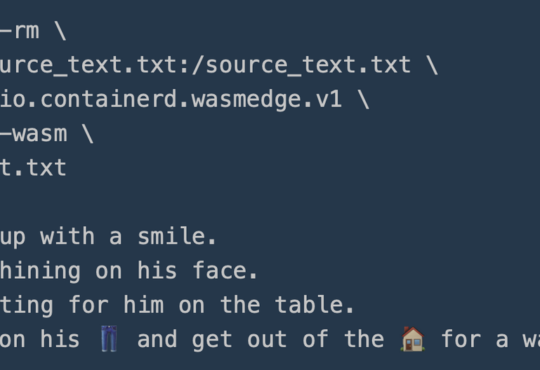This screenshot has width=540, height=370.
Task: Click the house emoji
Action: 413,339
